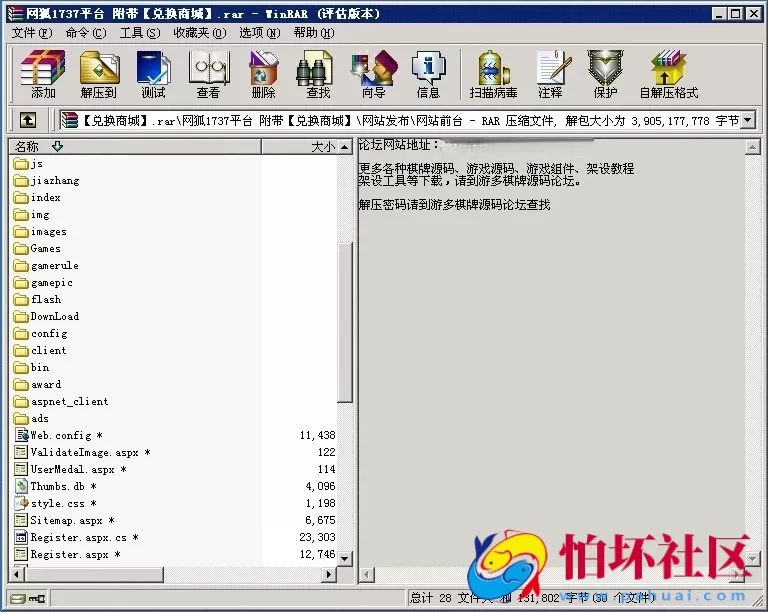Click the Games folder icon
768x612 pixels.
pyautogui.click(x=21, y=249)
